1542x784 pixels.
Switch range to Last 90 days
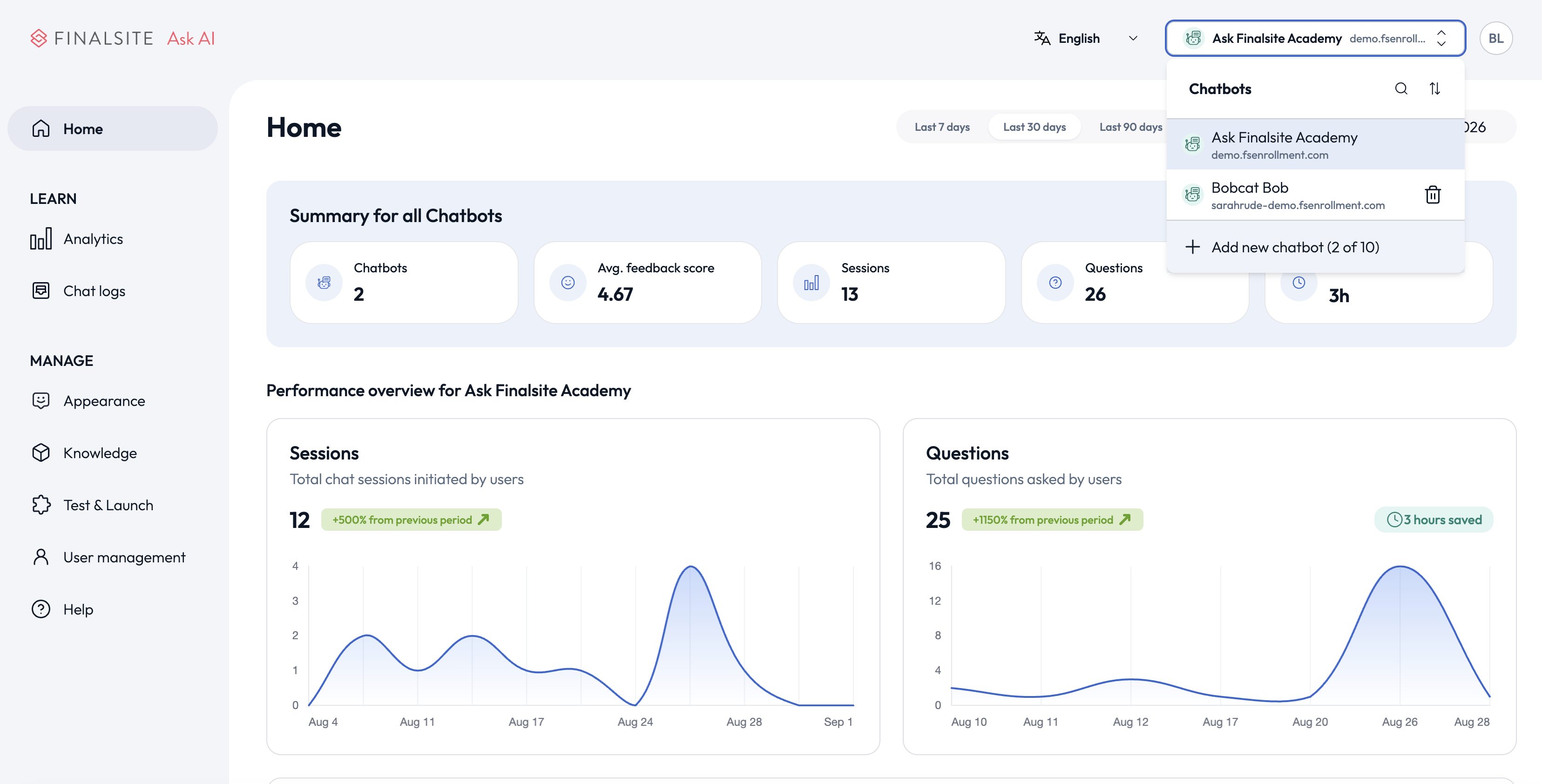pos(1131,127)
